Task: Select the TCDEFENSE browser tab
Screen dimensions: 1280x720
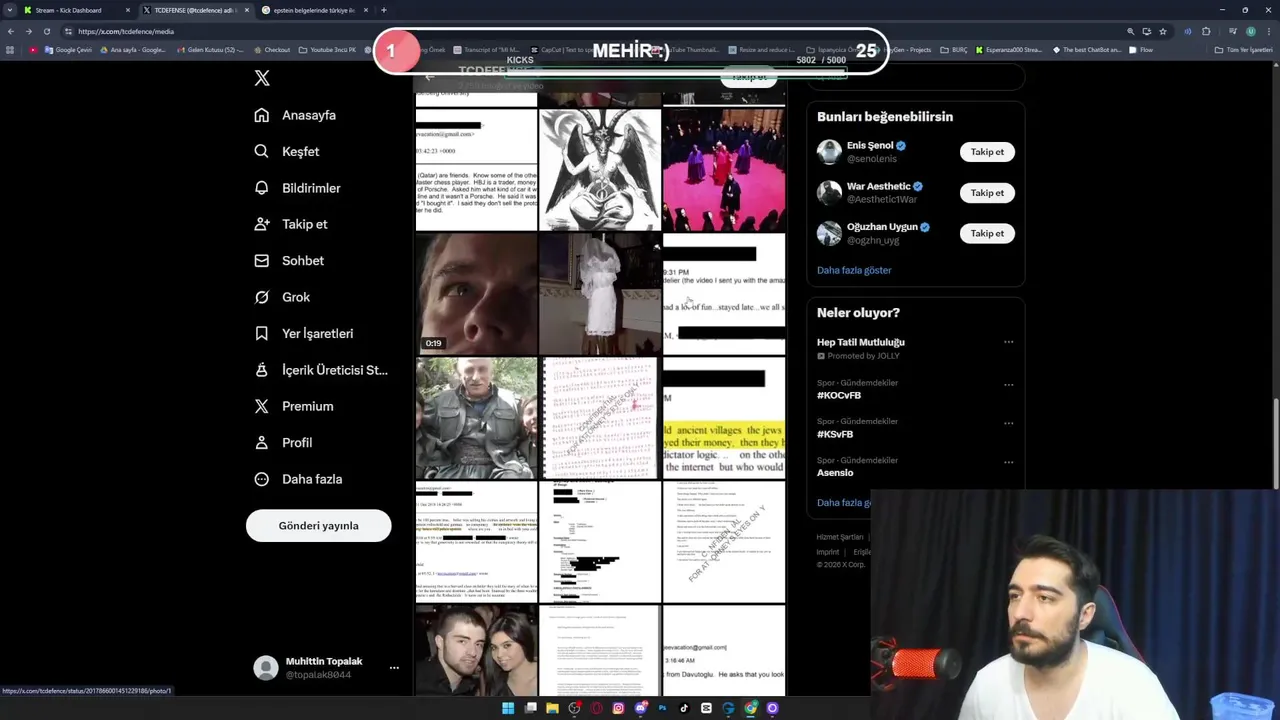Action: pyautogui.click(x=194, y=10)
